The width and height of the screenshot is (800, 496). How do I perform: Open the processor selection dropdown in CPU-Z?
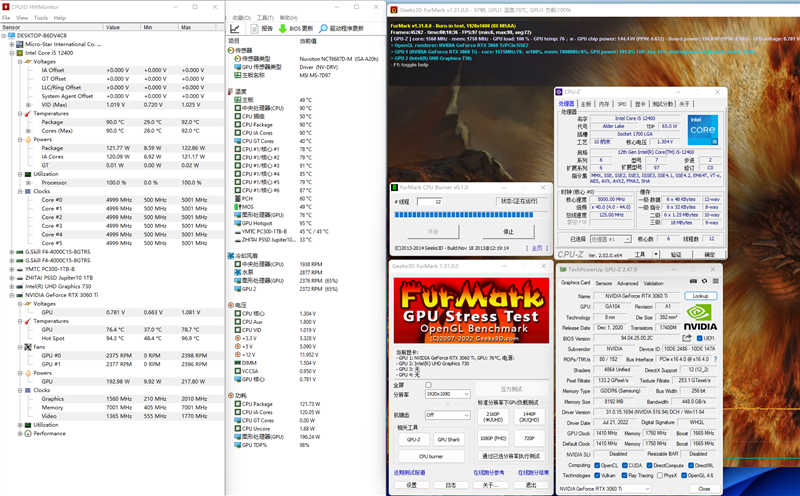[611, 239]
